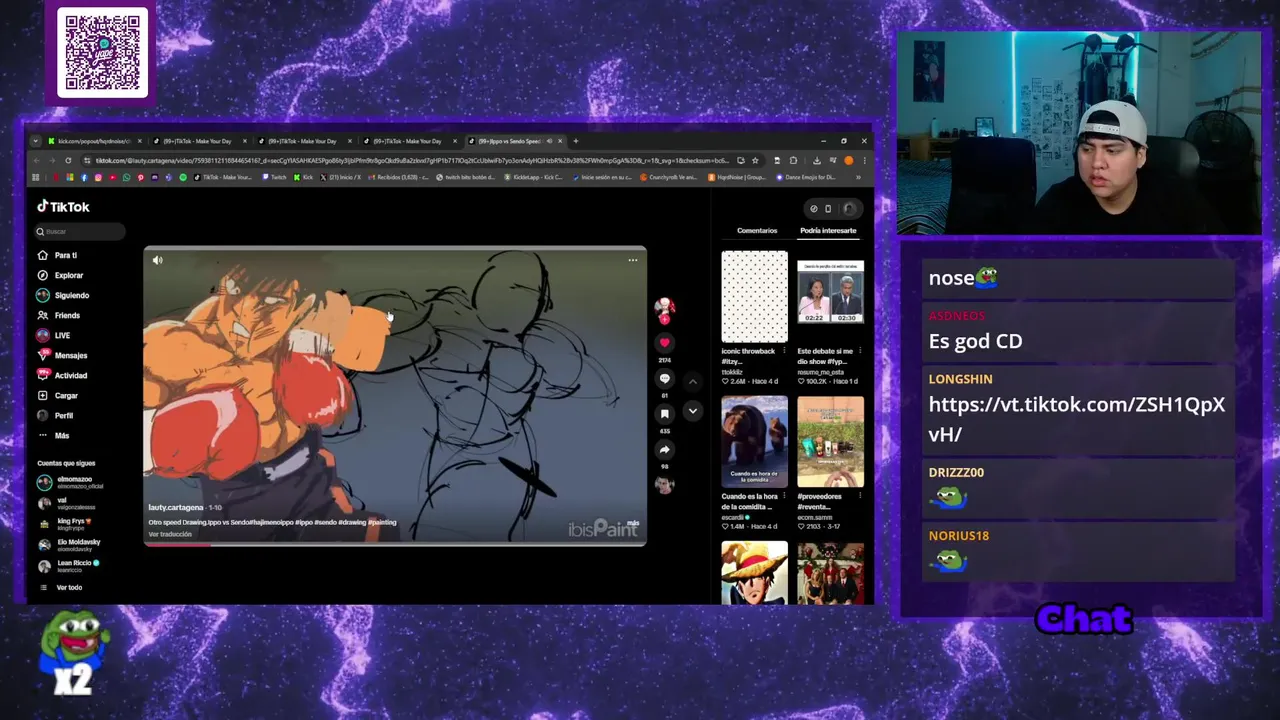Open bears comidita recommended video

click(x=754, y=441)
